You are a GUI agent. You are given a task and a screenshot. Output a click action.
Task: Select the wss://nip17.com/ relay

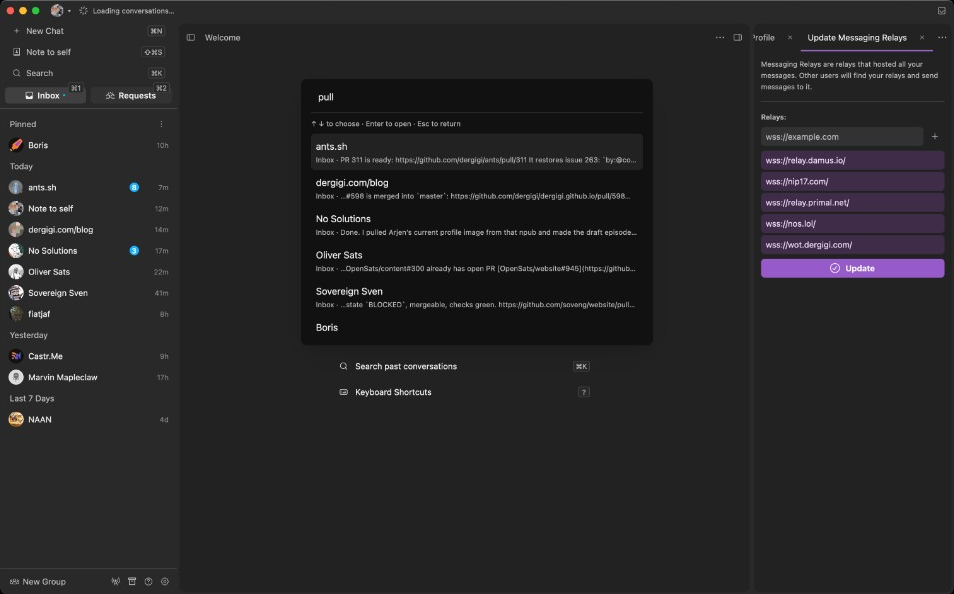click(852, 182)
